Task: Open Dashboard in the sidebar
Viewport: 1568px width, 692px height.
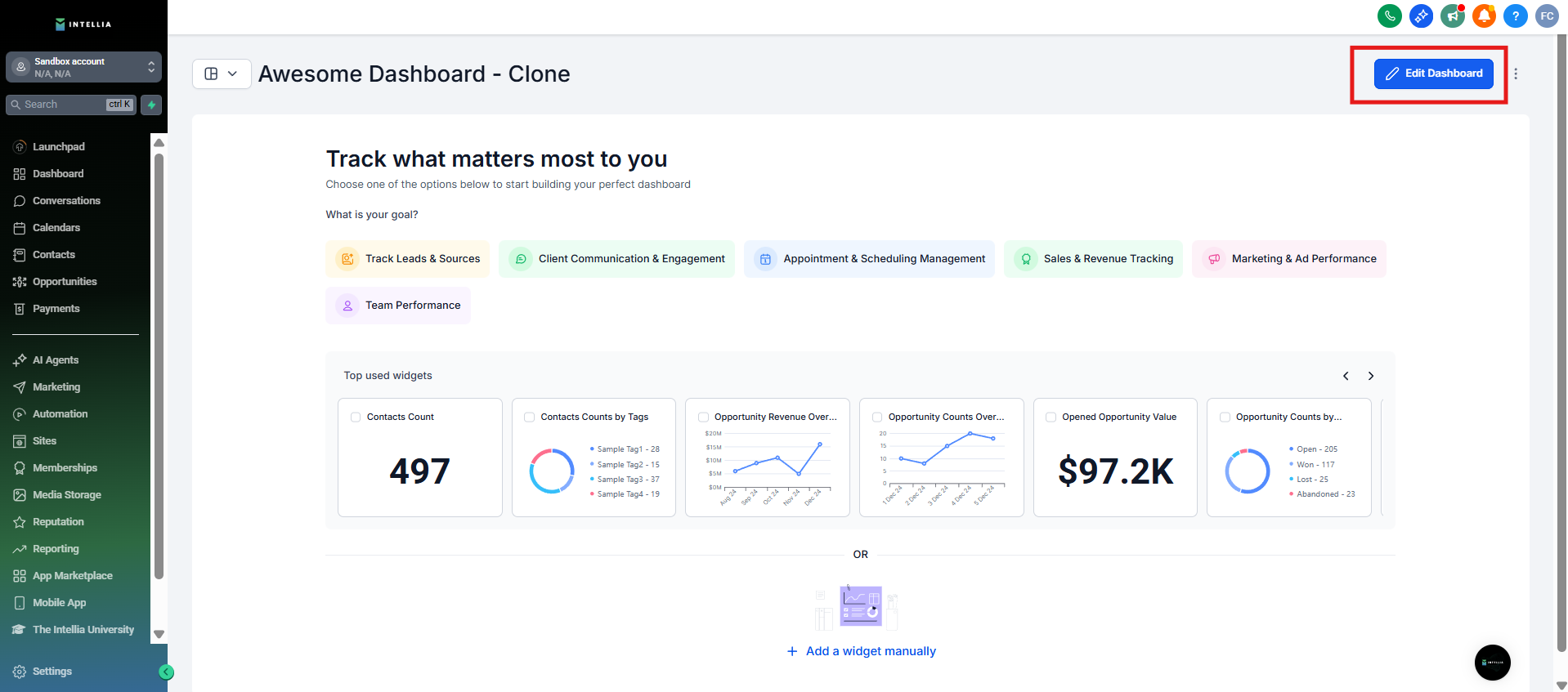Action: coord(58,174)
